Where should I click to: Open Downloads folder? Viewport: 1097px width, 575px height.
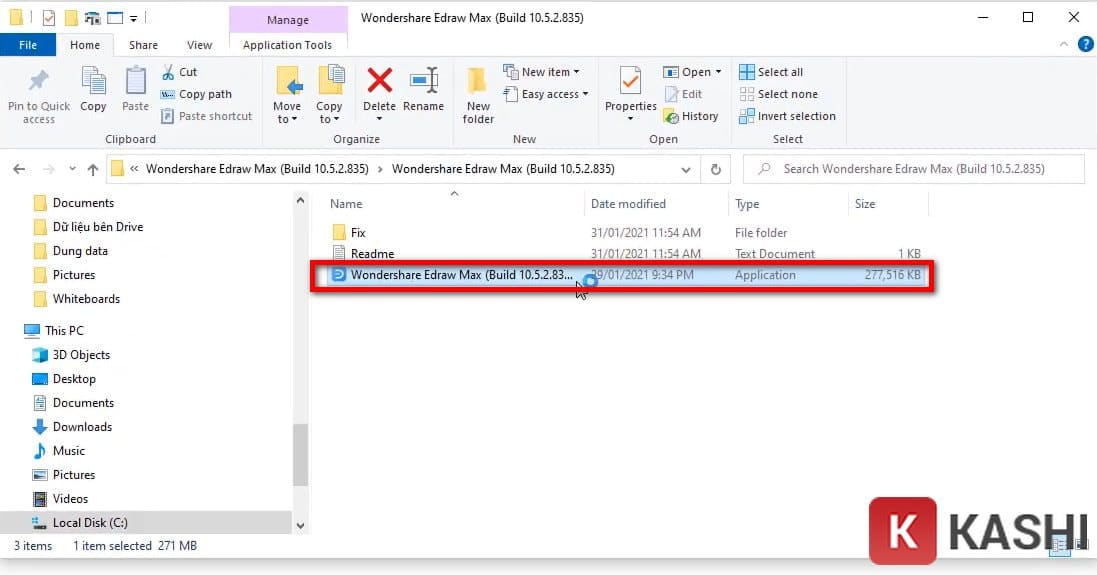[82, 427]
